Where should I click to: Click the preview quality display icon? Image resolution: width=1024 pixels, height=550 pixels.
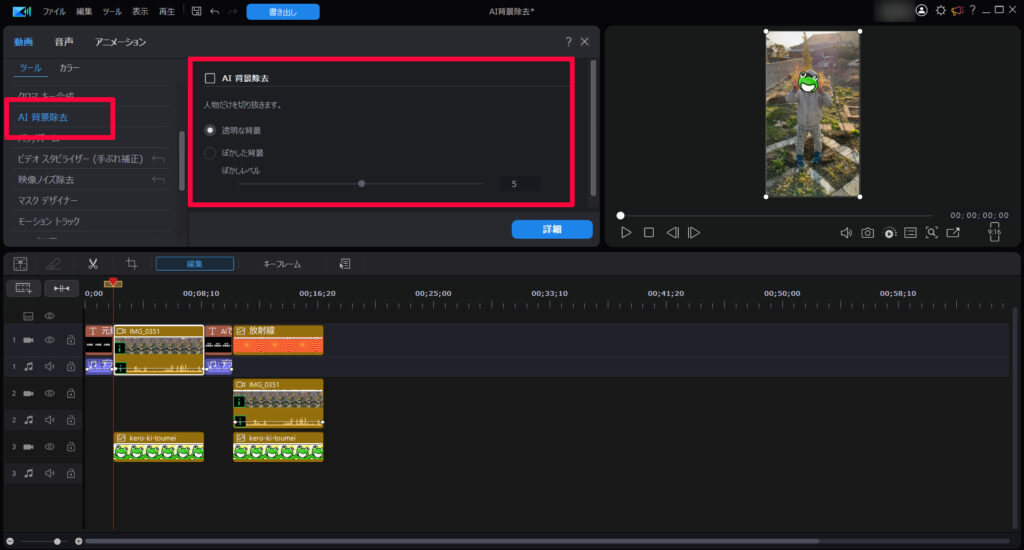point(910,233)
